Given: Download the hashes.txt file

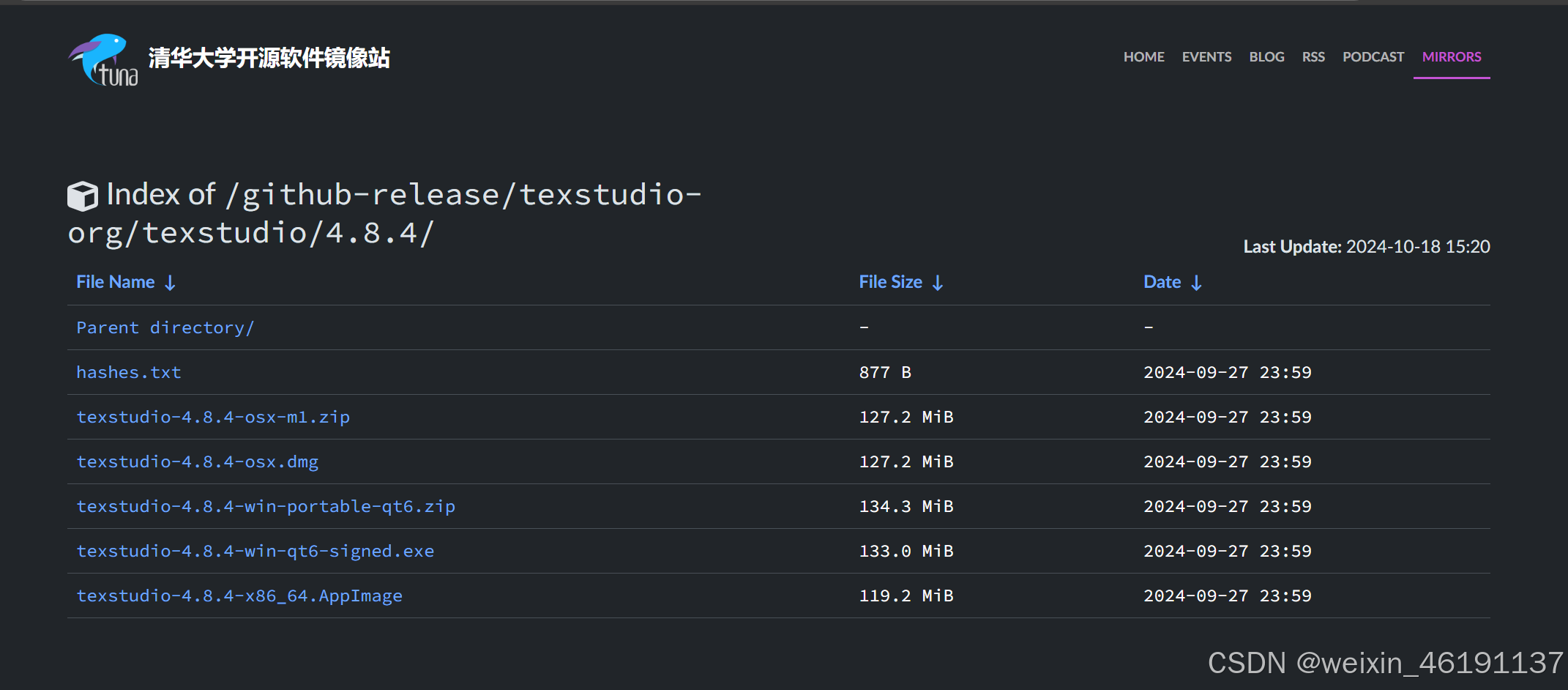Looking at the screenshot, I should pos(129,372).
